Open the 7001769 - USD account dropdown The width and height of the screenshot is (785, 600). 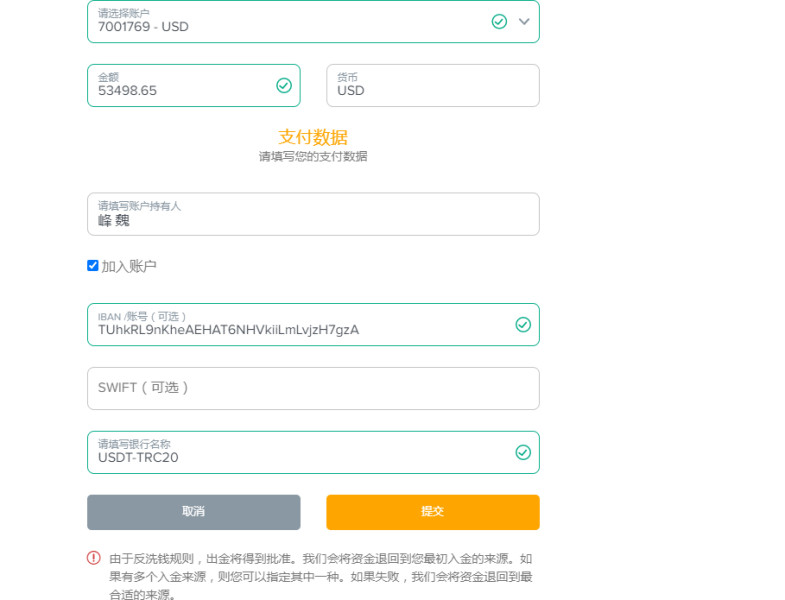[x=313, y=22]
